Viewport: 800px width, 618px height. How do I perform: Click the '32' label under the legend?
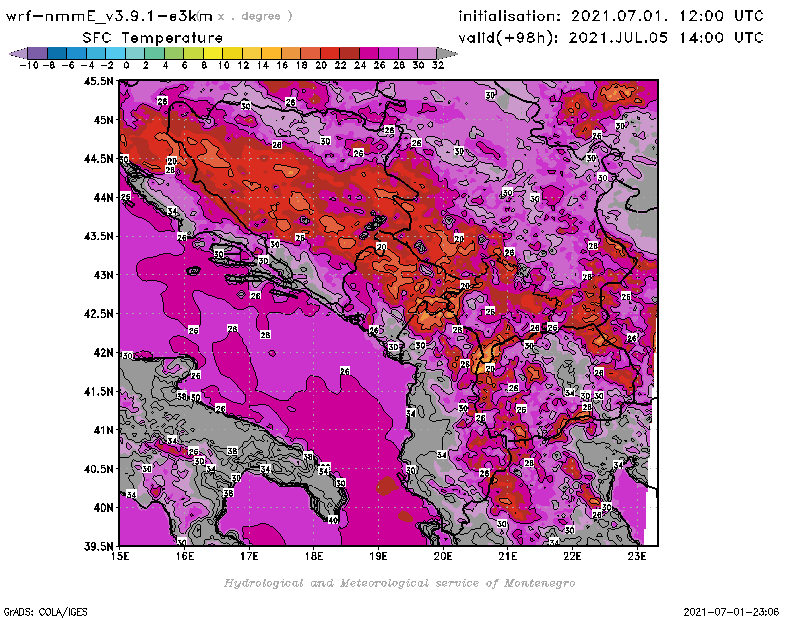[x=438, y=65]
